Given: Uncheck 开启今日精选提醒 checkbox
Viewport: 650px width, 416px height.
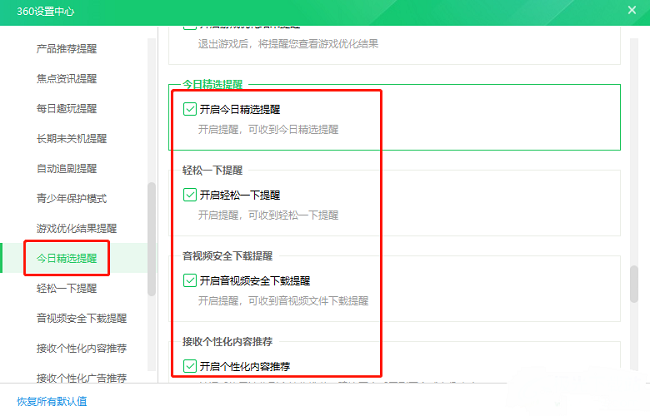Looking at the screenshot, I should 190,109.
